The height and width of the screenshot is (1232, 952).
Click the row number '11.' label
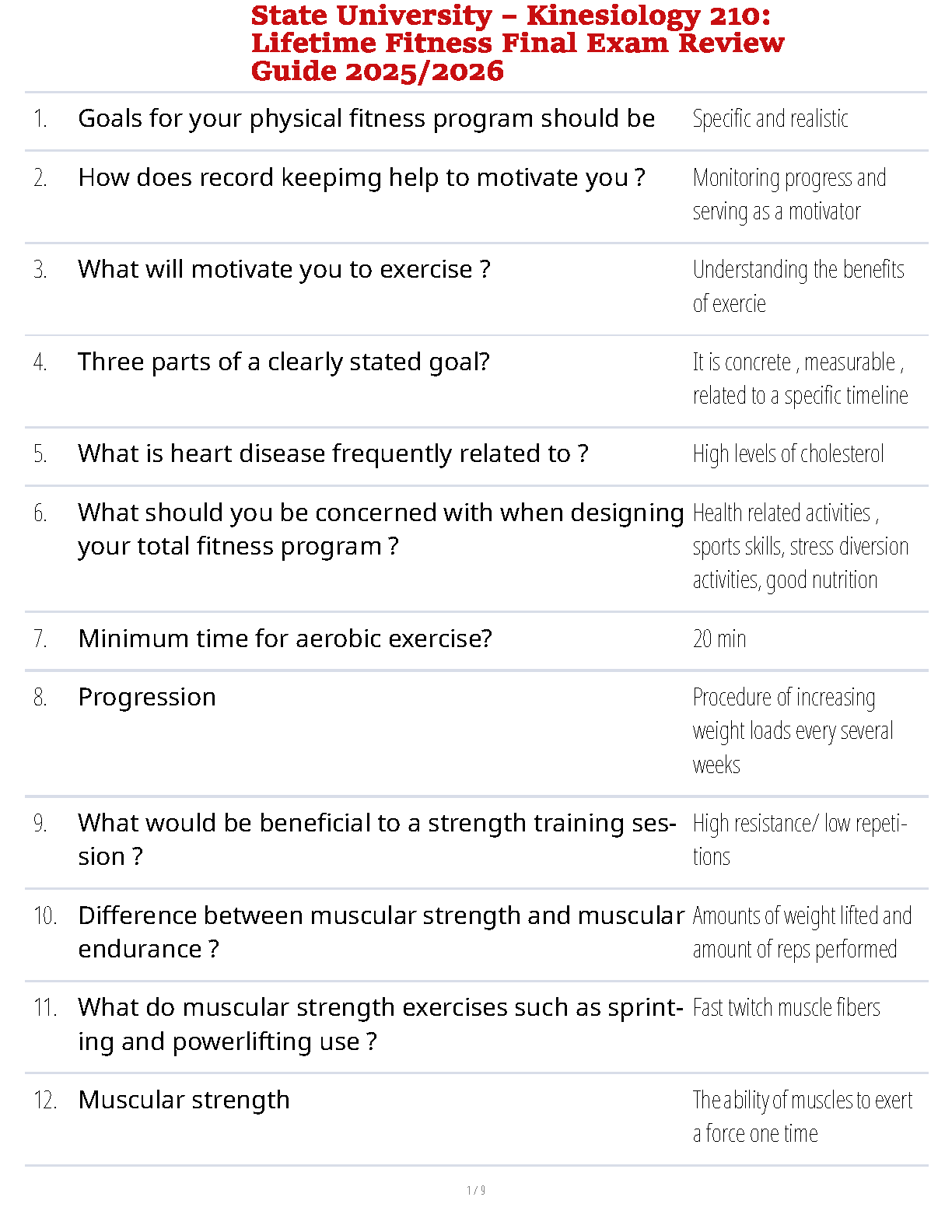pos(45,1008)
